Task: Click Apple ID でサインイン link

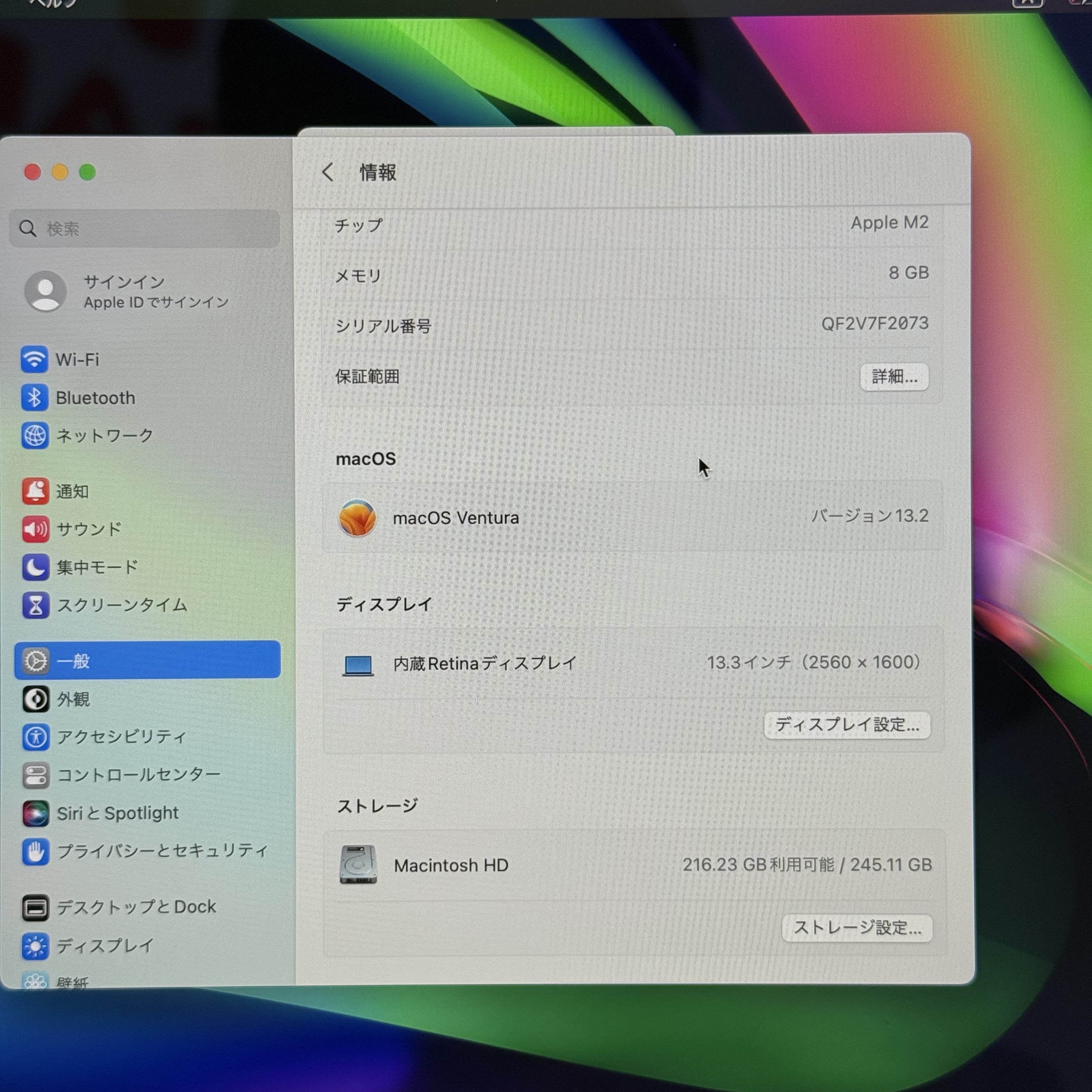Action: point(155,302)
